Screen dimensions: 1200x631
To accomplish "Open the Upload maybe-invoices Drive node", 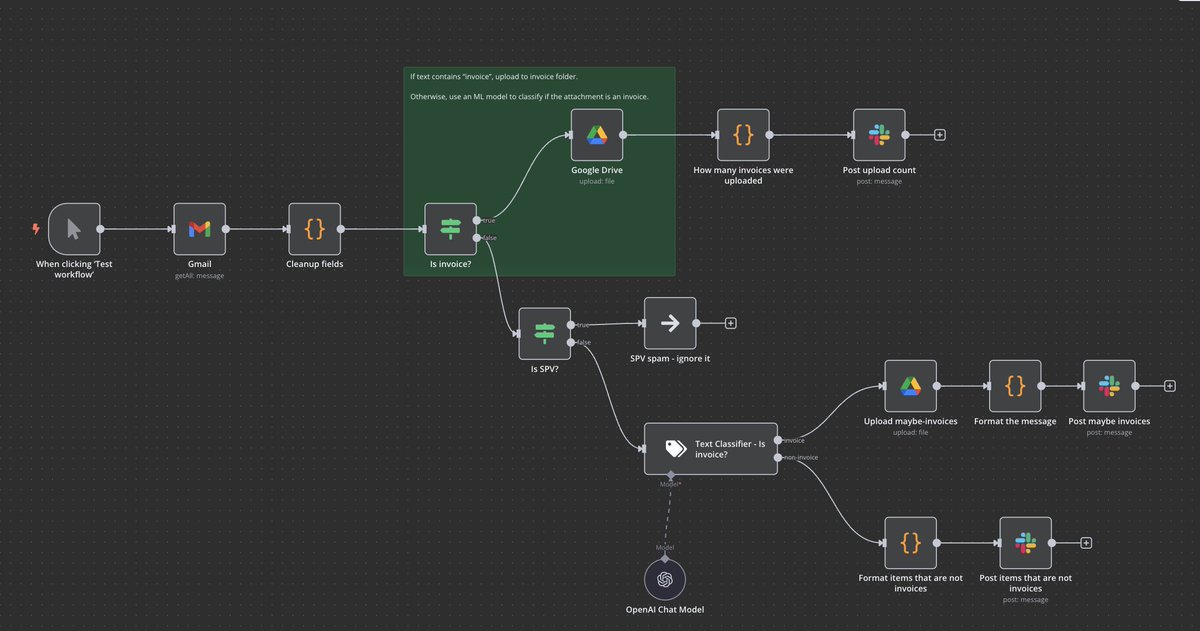I will pos(911,386).
